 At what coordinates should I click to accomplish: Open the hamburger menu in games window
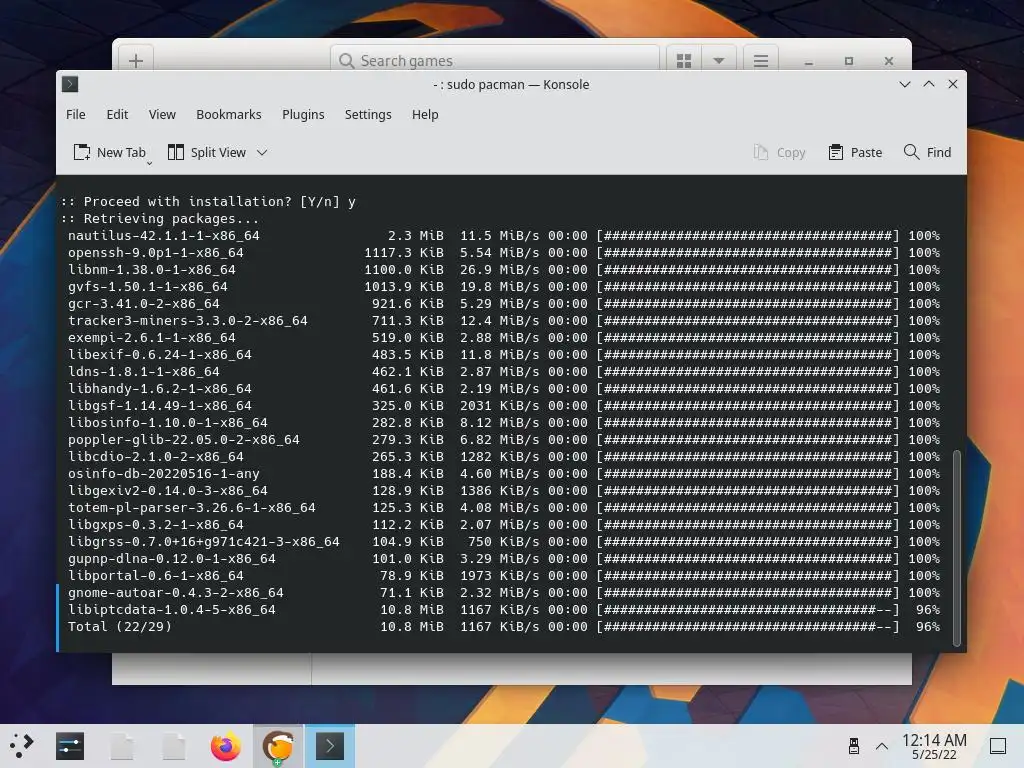761,61
